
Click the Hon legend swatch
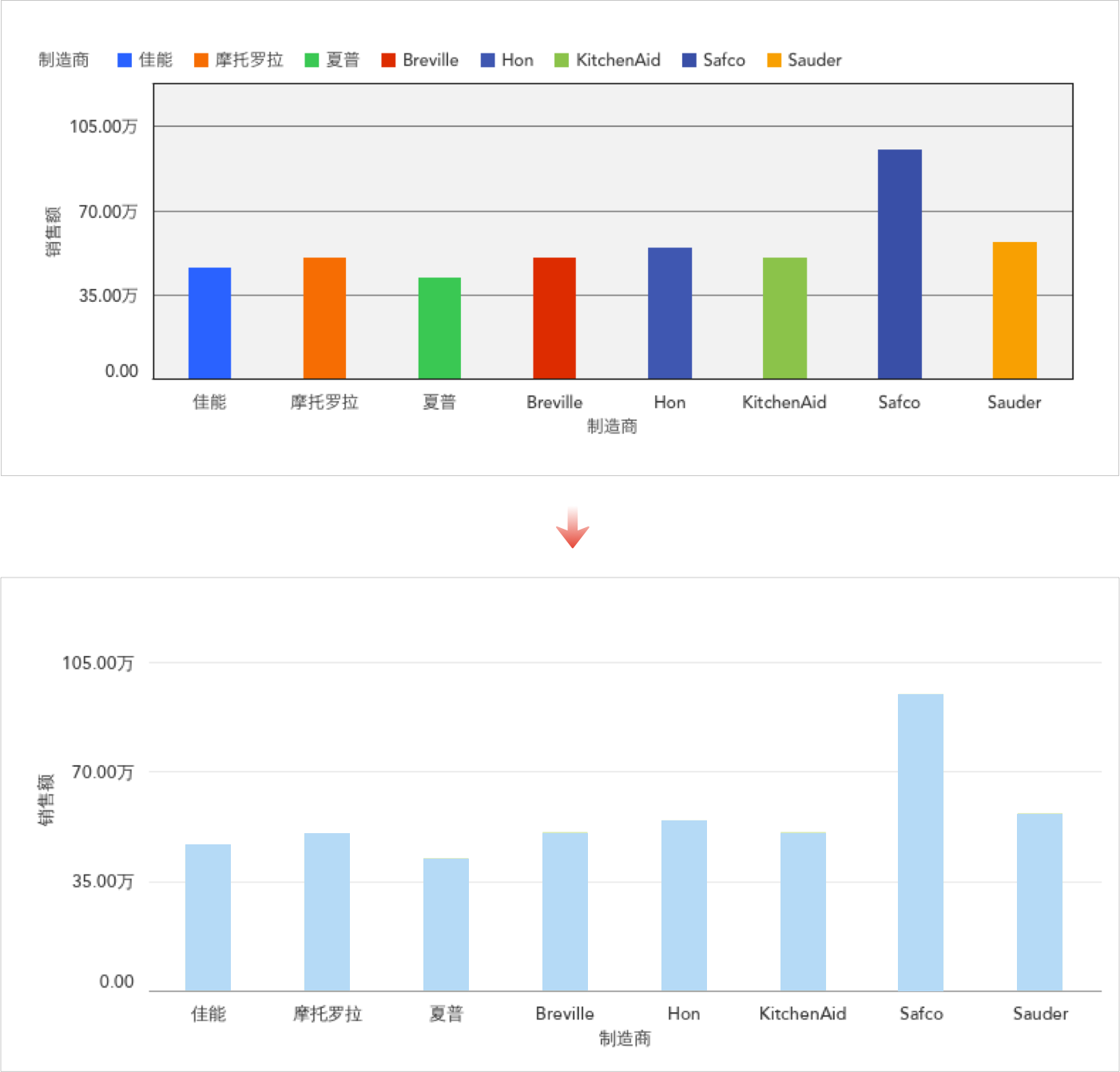(488, 60)
